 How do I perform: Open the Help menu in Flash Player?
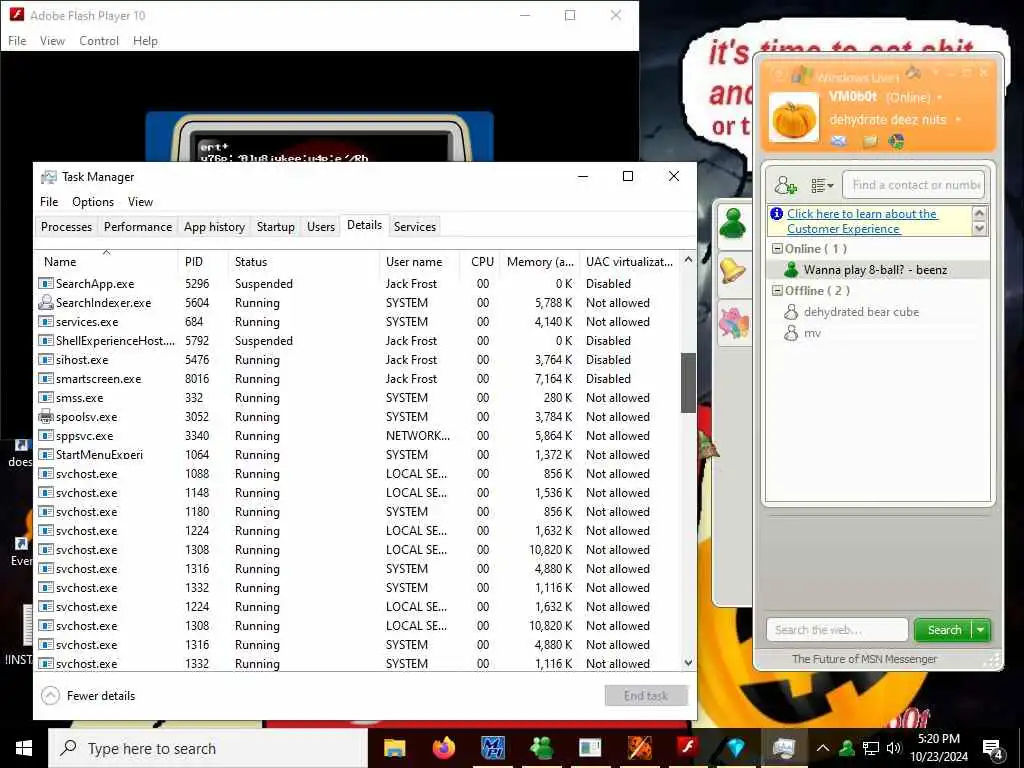(x=145, y=40)
